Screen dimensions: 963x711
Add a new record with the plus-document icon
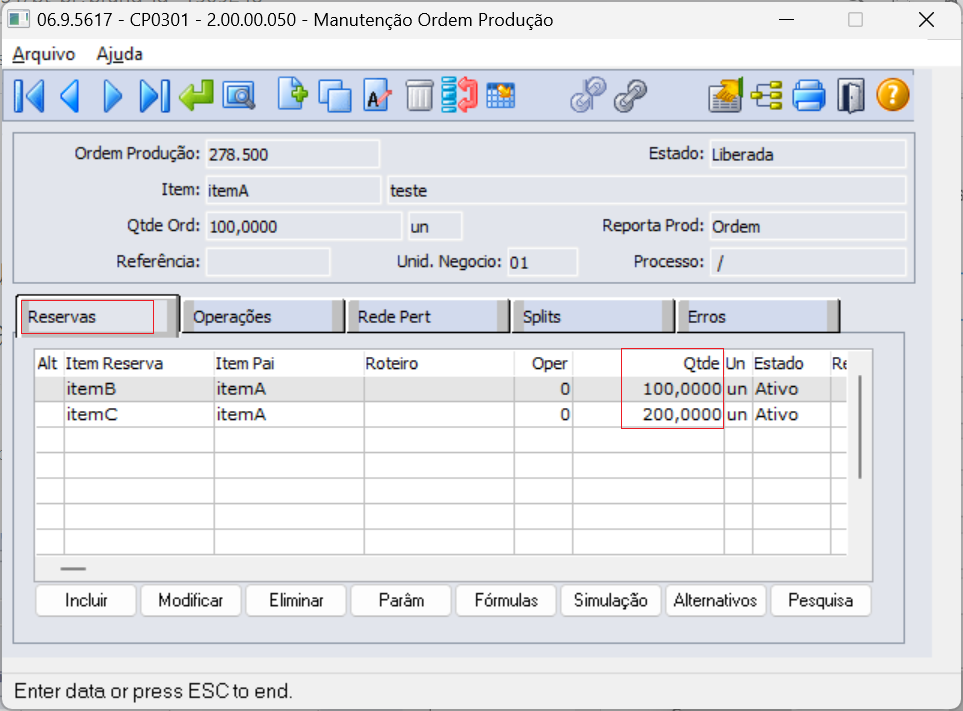pyautogui.click(x=292, y=95)
